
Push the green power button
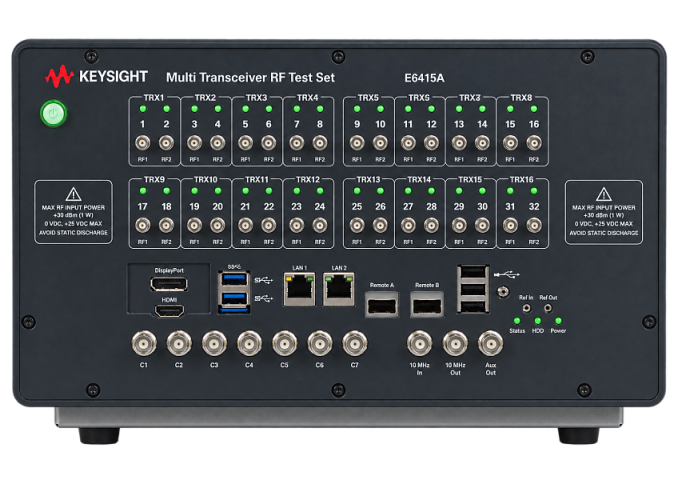[53, 114]
